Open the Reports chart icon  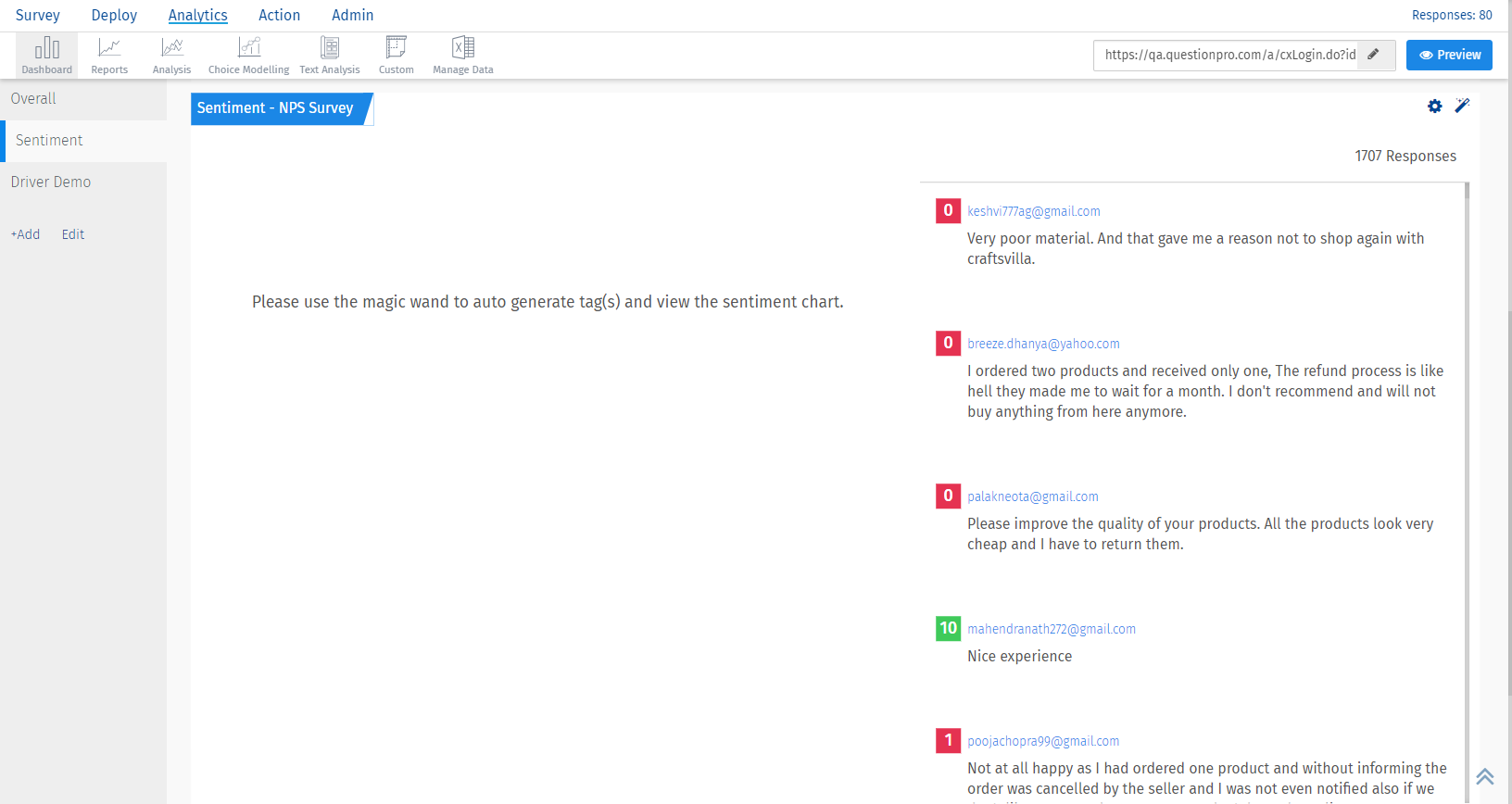tap(109, 55)
